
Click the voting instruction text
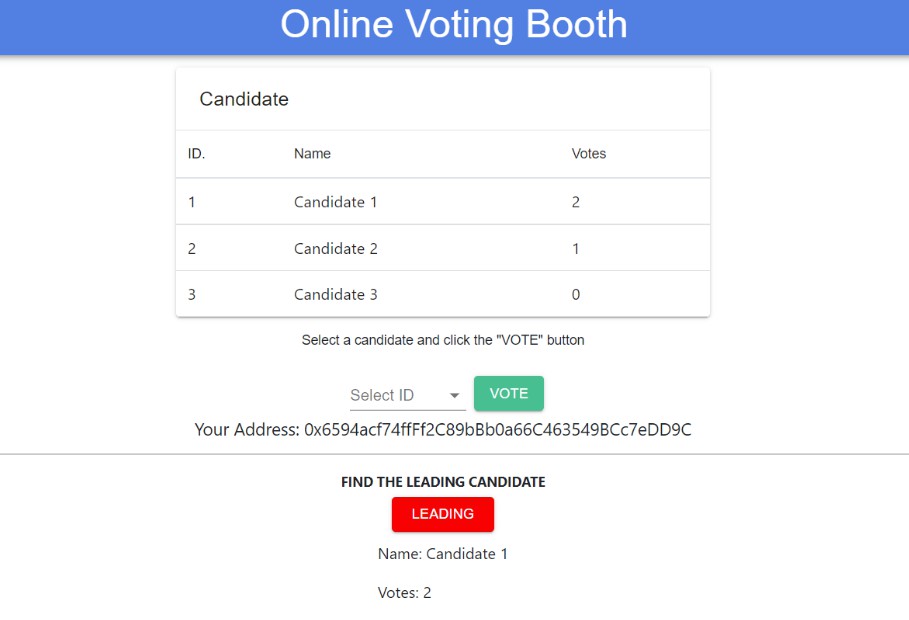tap(443, 340)
